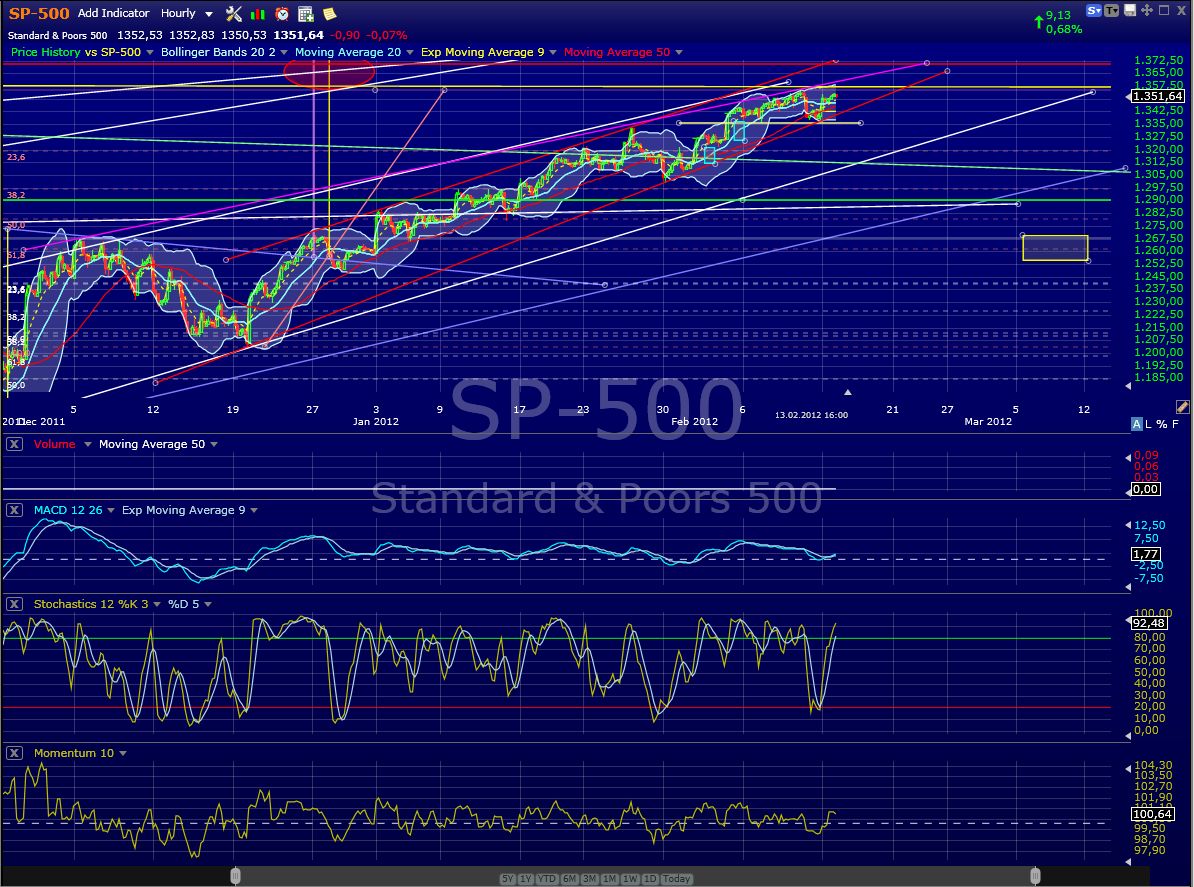Expand the Volume indicator dropdown arrow
Screen dimensions: 1194x887
[88, 444]
